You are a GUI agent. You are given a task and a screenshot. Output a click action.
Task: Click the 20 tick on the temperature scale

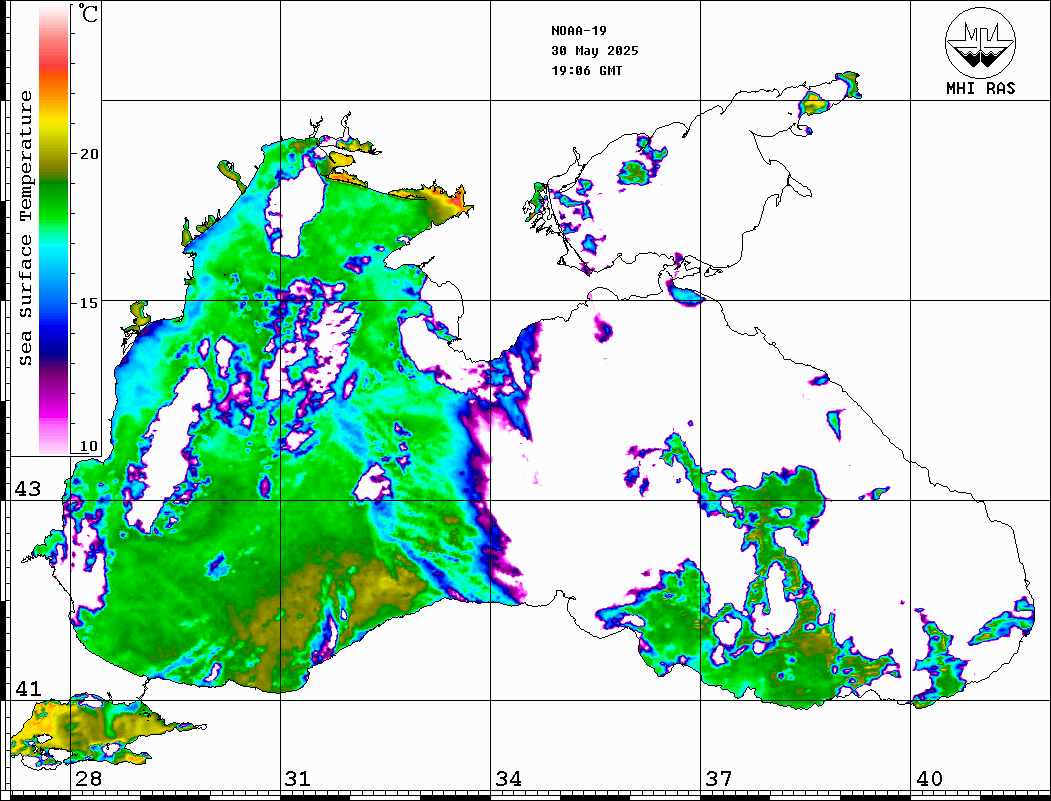[x=89, y=154]
